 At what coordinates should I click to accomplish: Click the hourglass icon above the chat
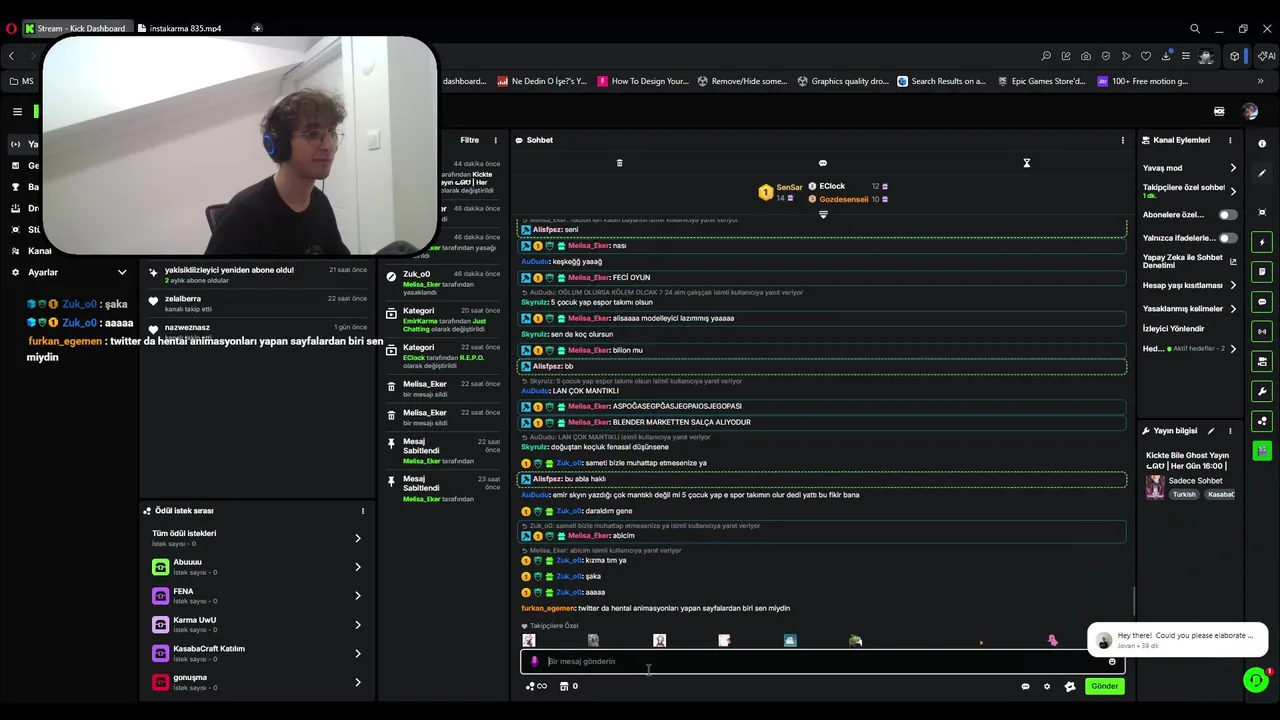click(1026, 163)
